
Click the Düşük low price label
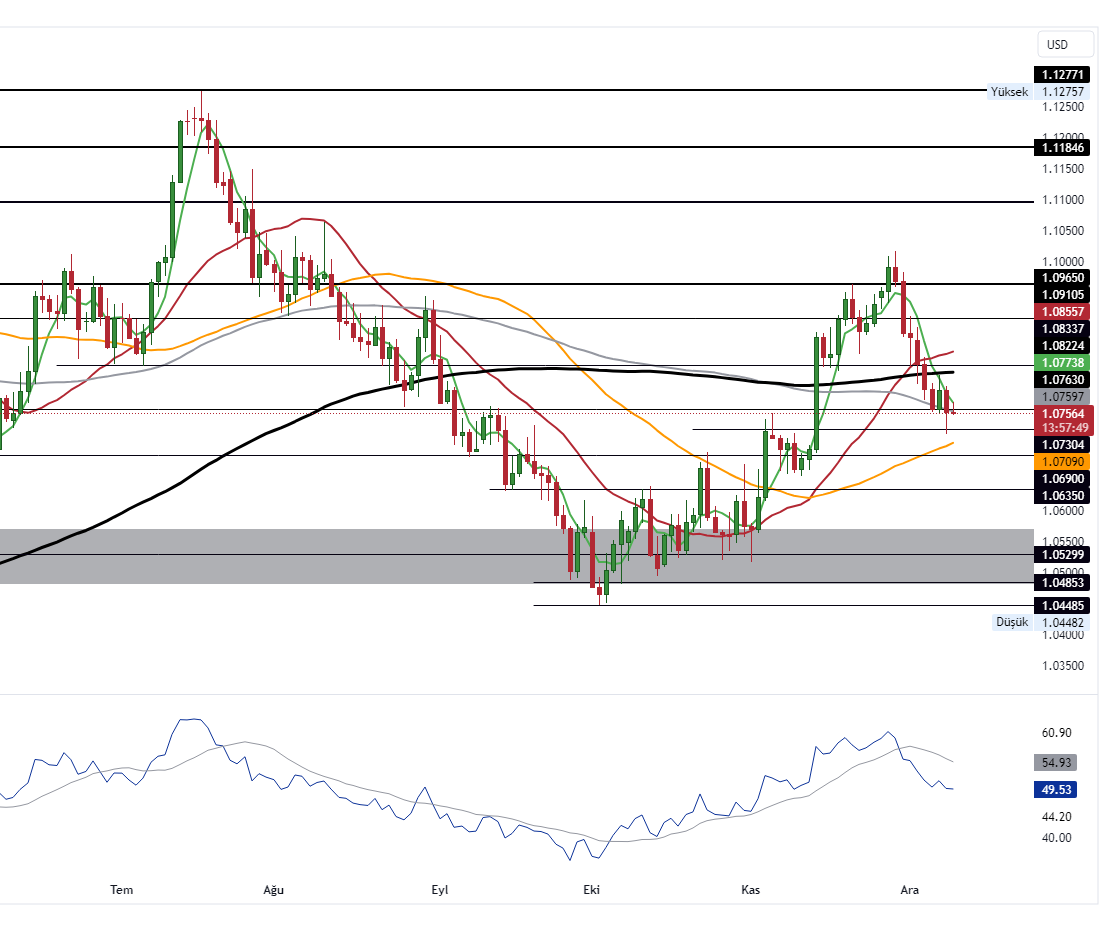click(1011, 622)
